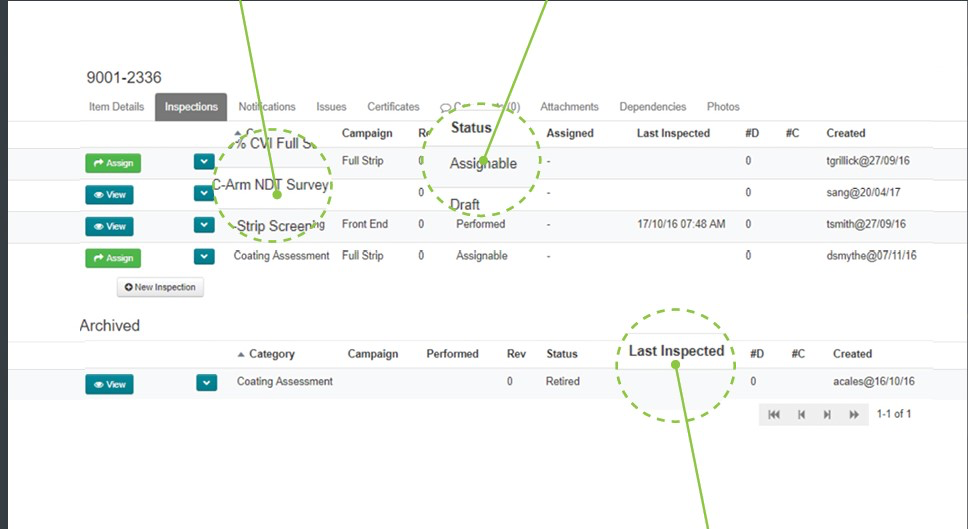Expand dropdown for archived Coating Assessment
The height and width of the screenshot is (529, 968).
(207, 383)
